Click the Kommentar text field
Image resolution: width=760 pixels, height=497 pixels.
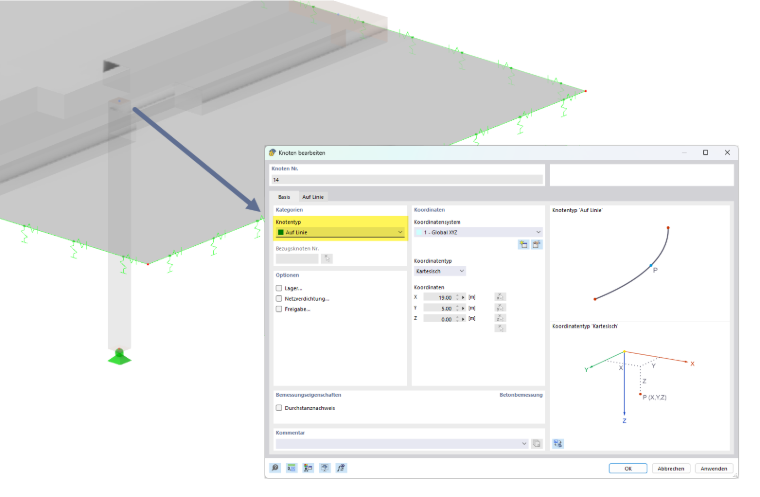point(398,444)
